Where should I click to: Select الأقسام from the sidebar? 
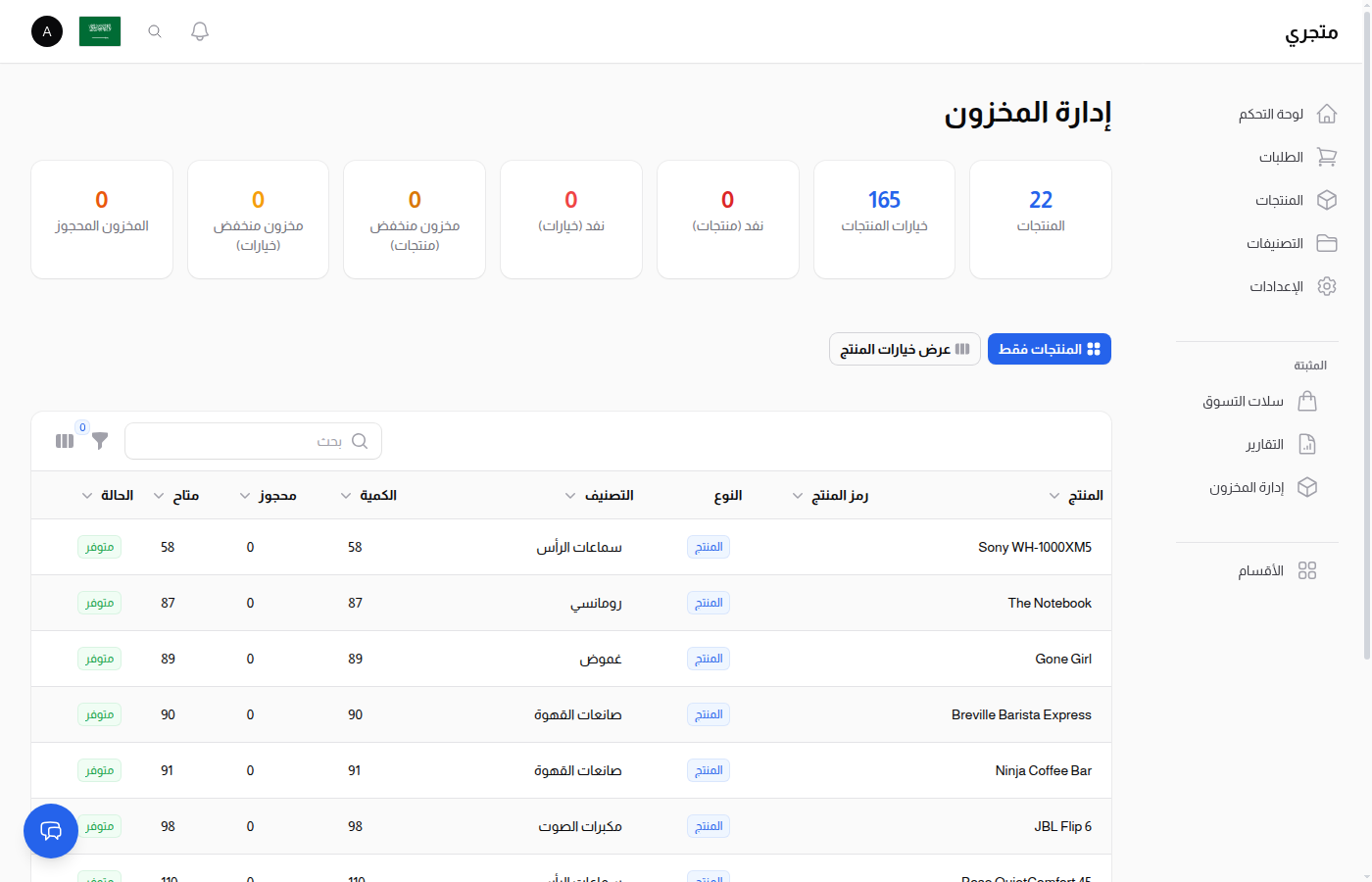tap(1307, 569)
